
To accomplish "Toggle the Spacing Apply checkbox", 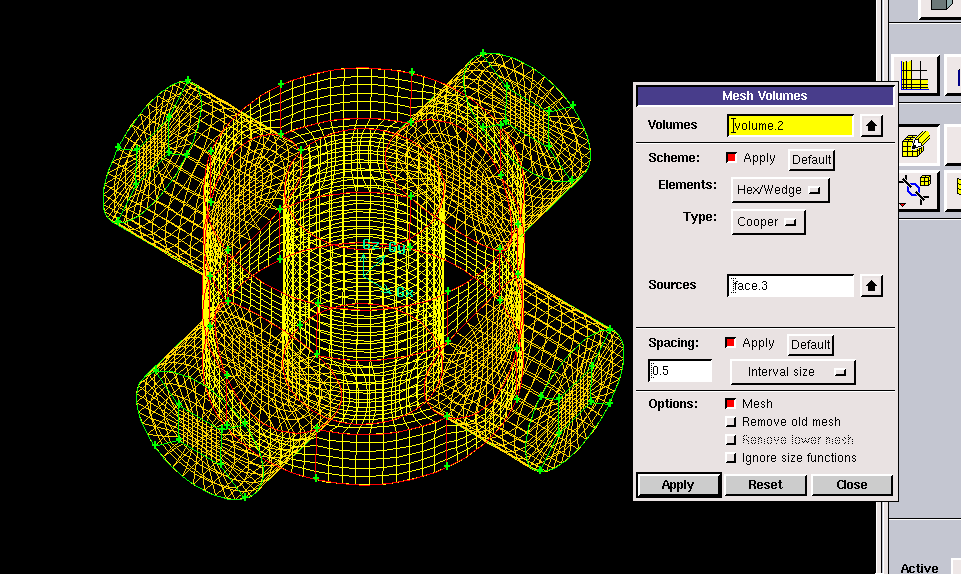I will tap(731, 343).
